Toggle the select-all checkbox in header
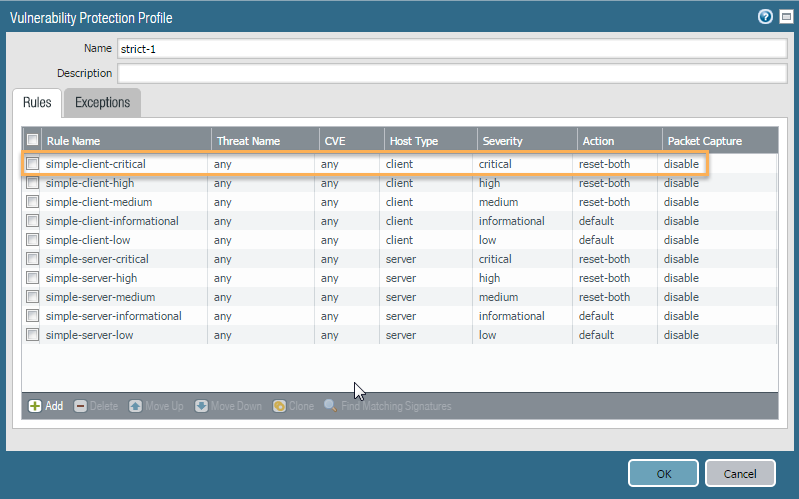 click(x=33, y=140)
